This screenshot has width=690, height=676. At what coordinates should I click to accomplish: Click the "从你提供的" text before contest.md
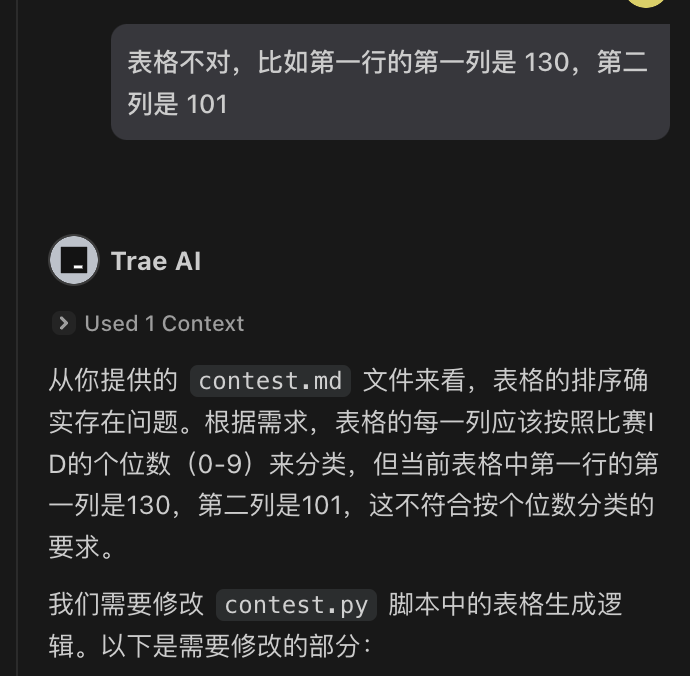pos(113,380)
